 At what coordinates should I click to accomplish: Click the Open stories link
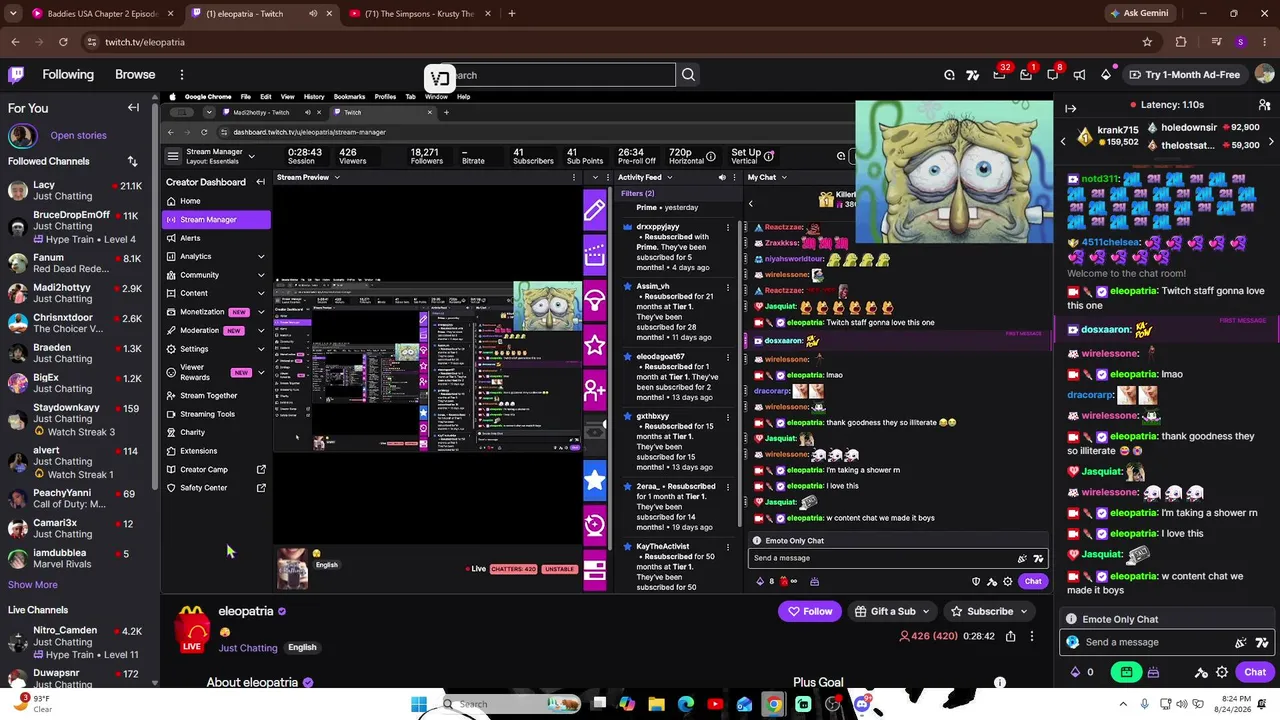[x=78, y=136]
